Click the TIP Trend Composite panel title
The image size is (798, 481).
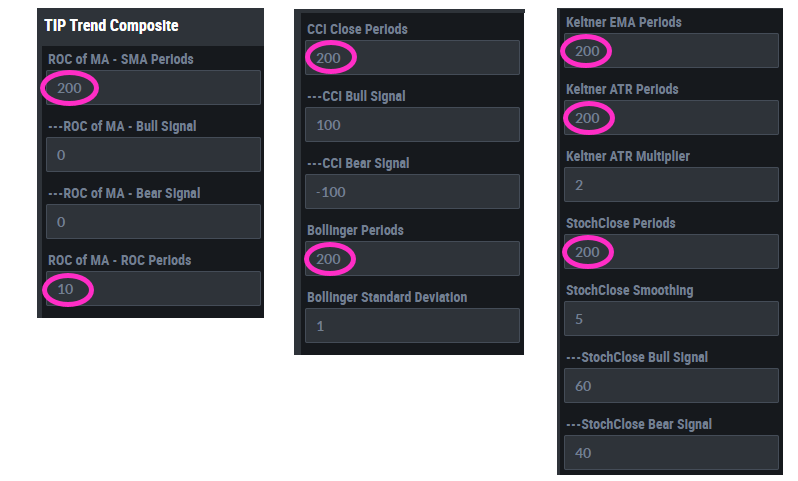pyautogui.click(x=112, y=25)
